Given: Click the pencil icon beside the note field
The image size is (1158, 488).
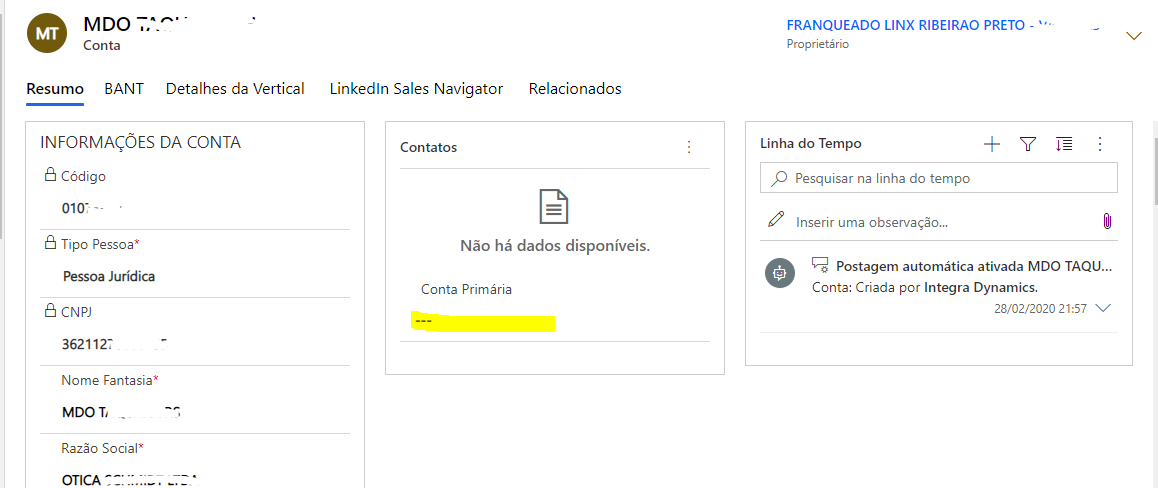Looking at the screenshot, I should coord(776,221).
